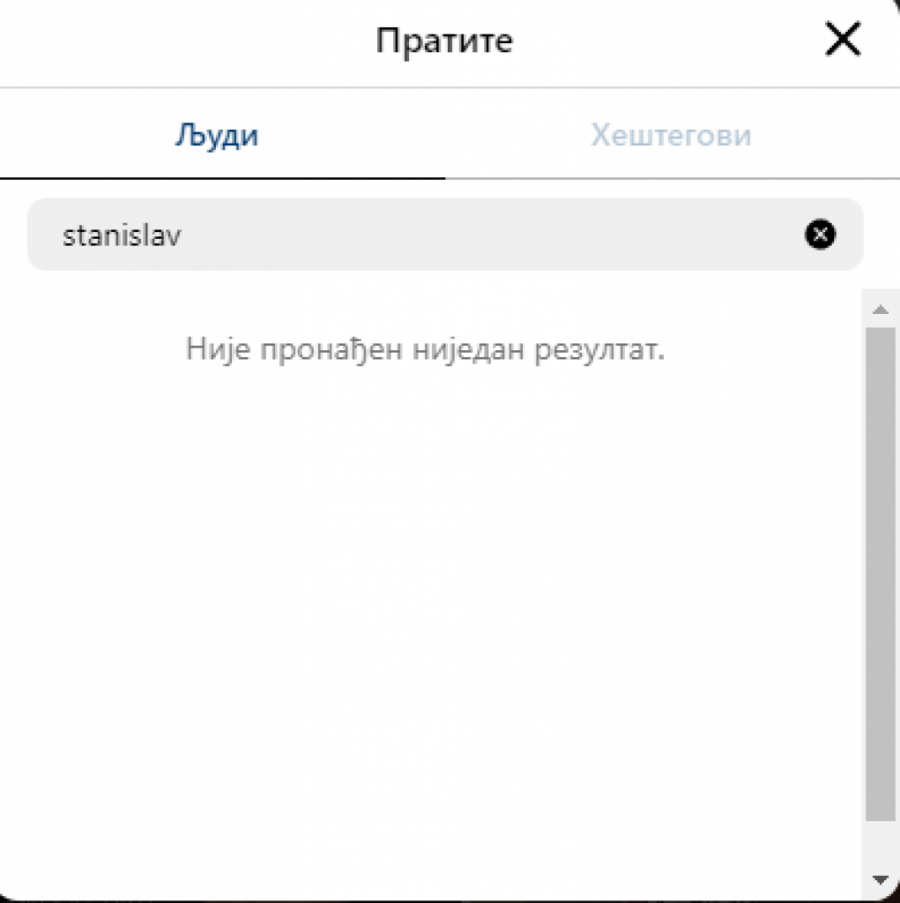
Task: Dismiss the following list with the top X
Action: (842, 41)
